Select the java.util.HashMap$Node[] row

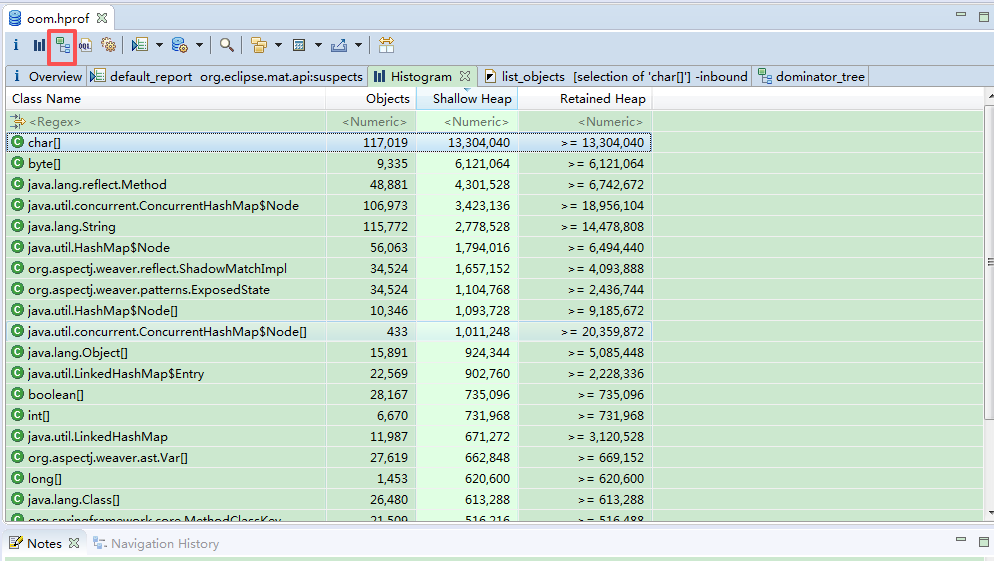[x=329, y=310]
